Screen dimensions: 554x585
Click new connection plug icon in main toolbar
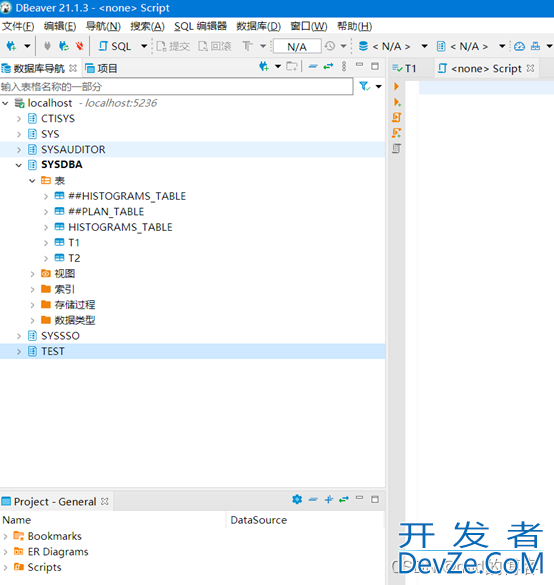11,46
